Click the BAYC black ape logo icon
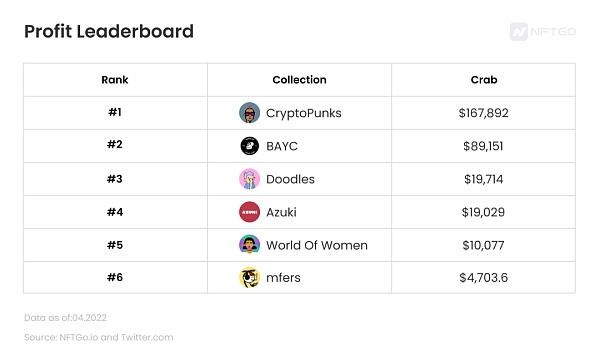The width and height of the screenshot is (600, 363). [249, 146]
